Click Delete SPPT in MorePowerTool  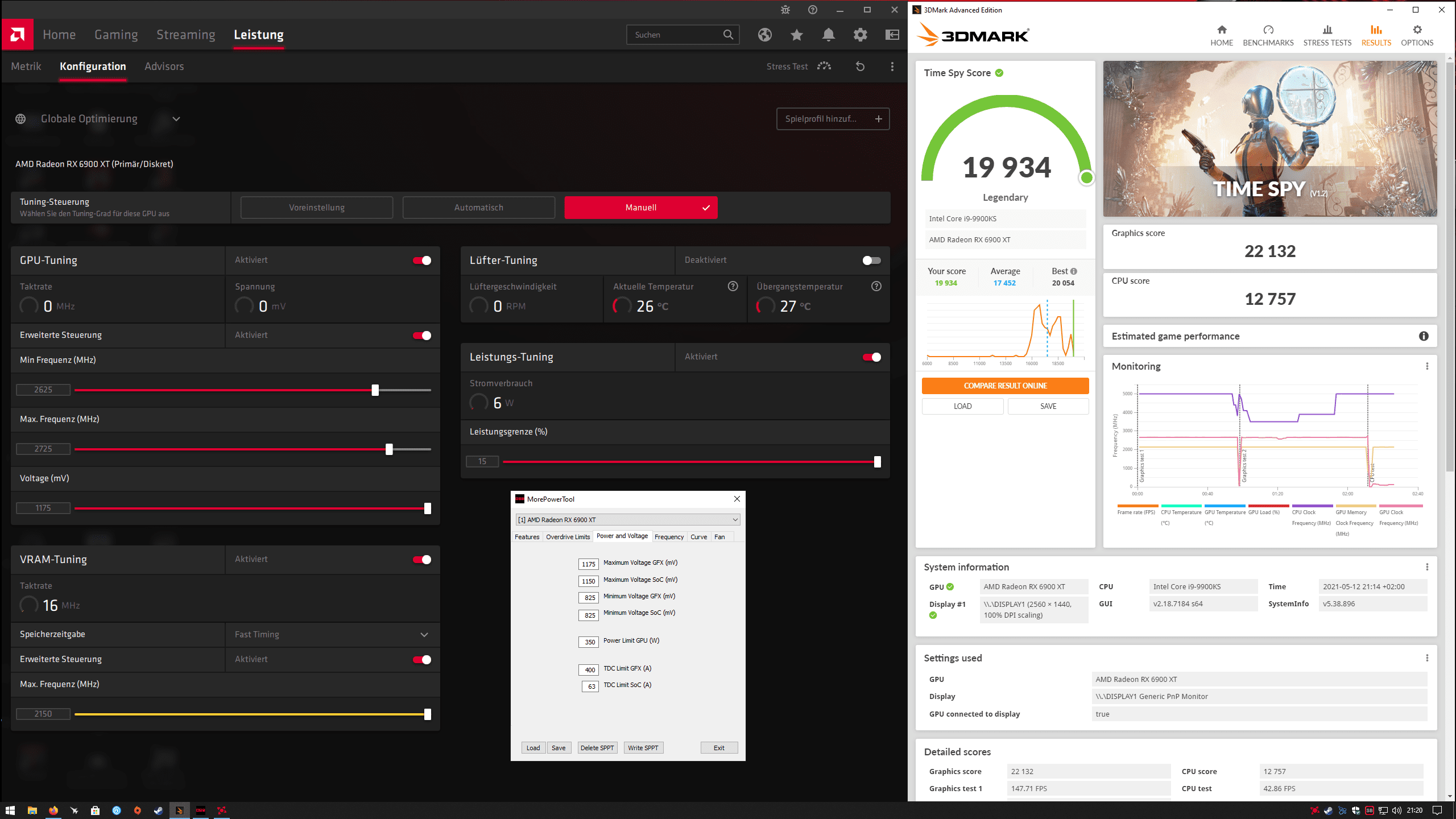pyautogui.click(x=597, y=748)
